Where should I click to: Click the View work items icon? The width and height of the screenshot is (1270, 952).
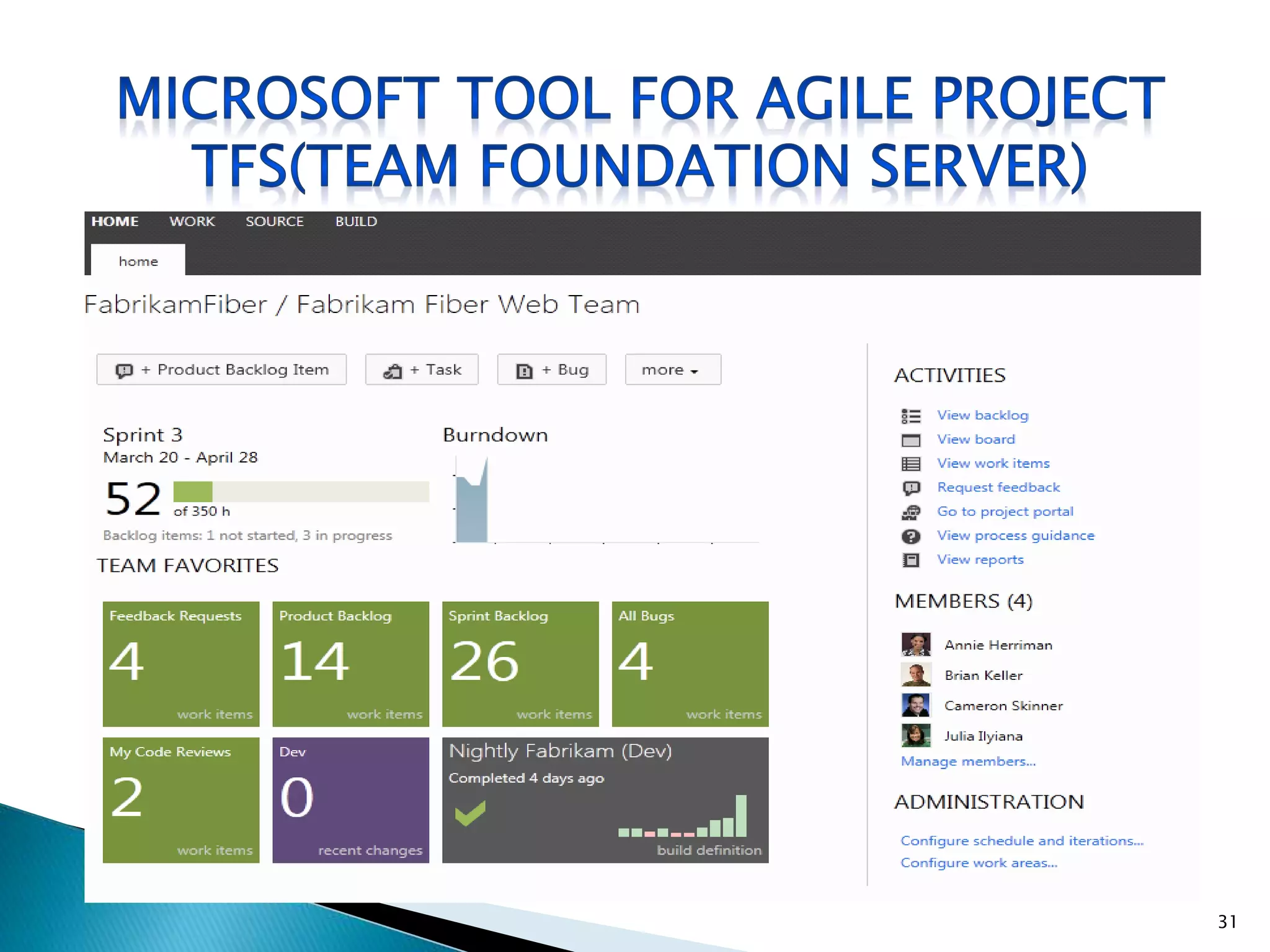910,464
